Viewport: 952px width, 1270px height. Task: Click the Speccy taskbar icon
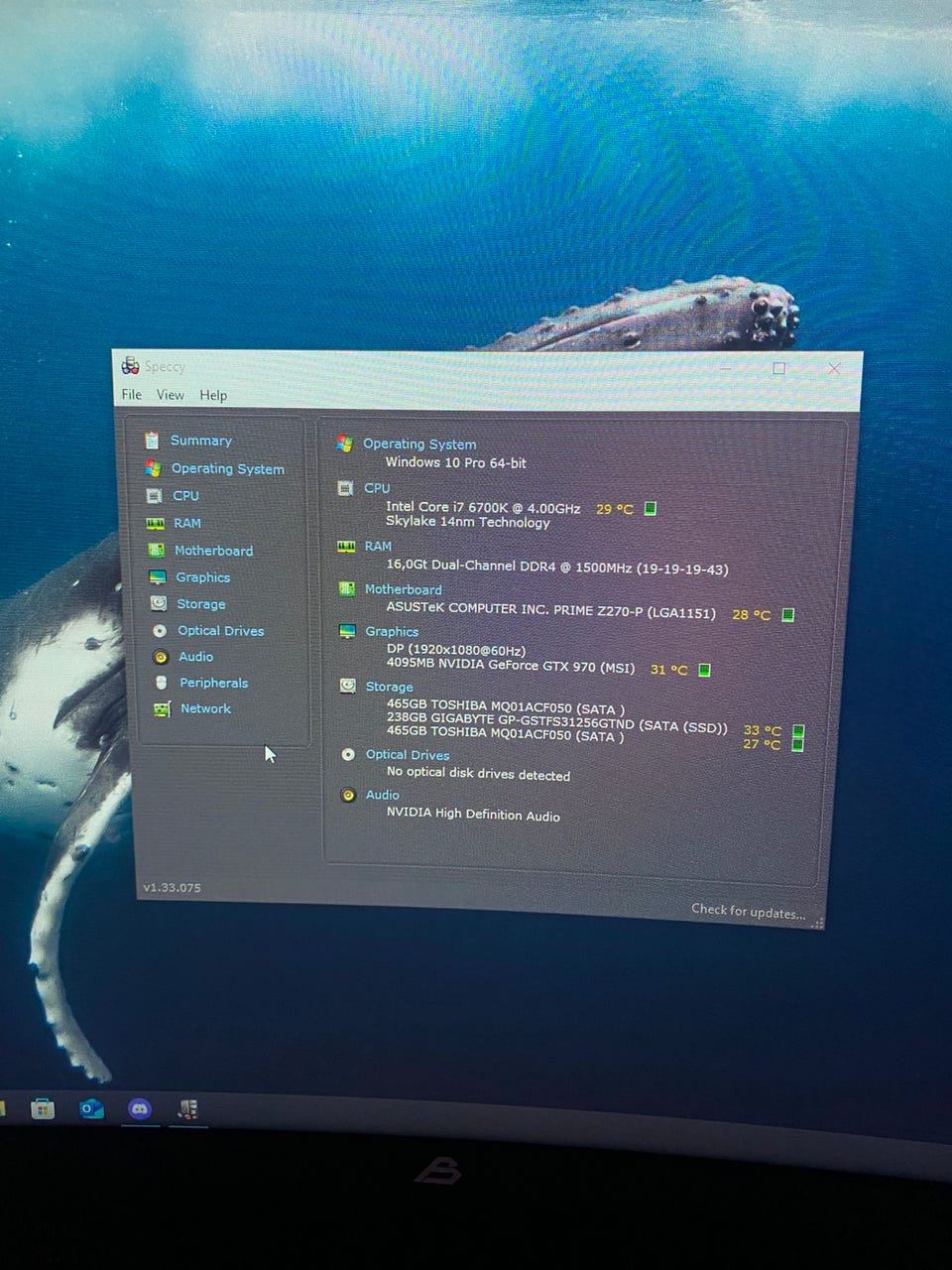coord(187,1109)
